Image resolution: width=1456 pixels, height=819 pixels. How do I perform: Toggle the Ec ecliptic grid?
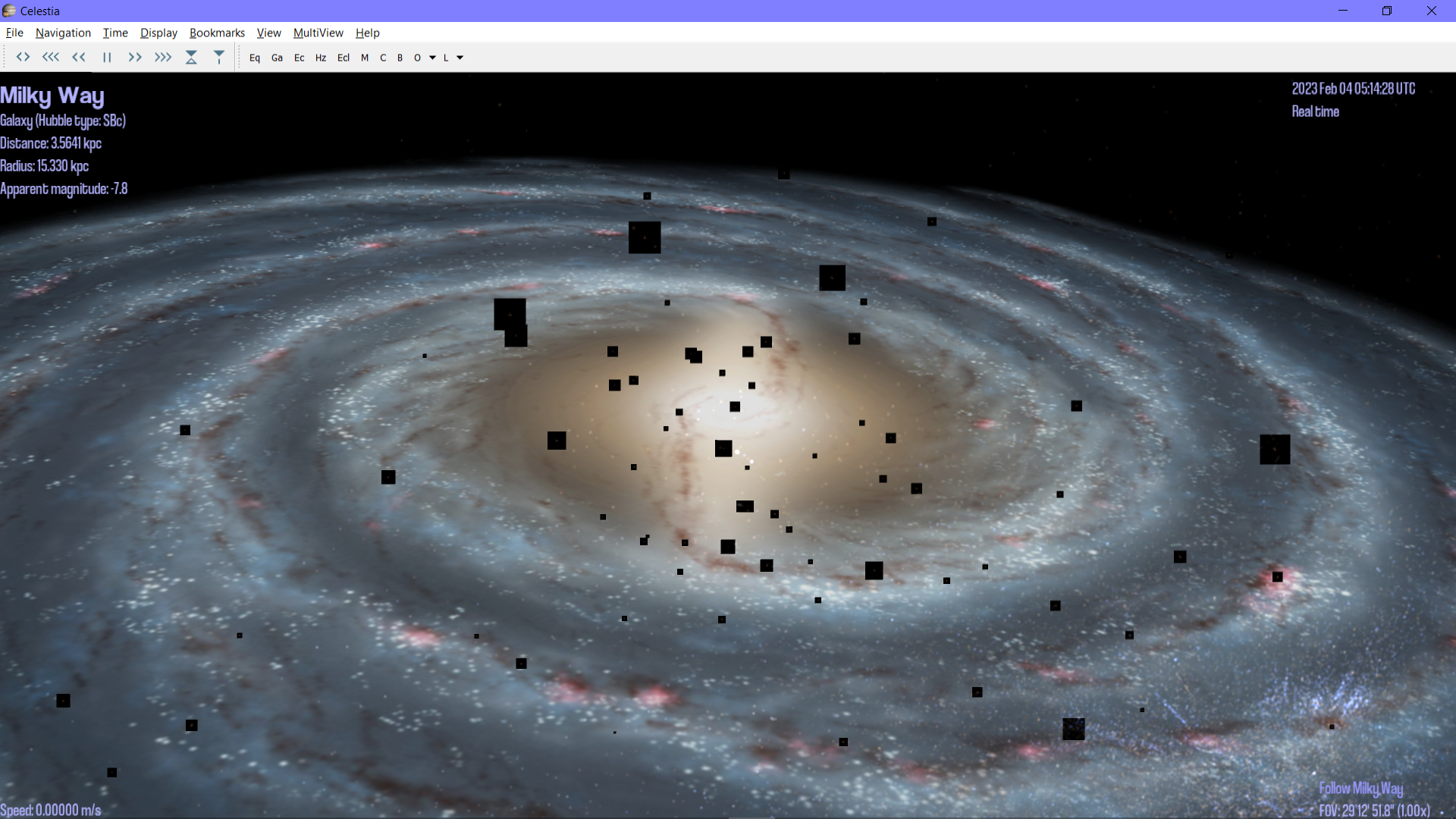click(x=299, y=58)
